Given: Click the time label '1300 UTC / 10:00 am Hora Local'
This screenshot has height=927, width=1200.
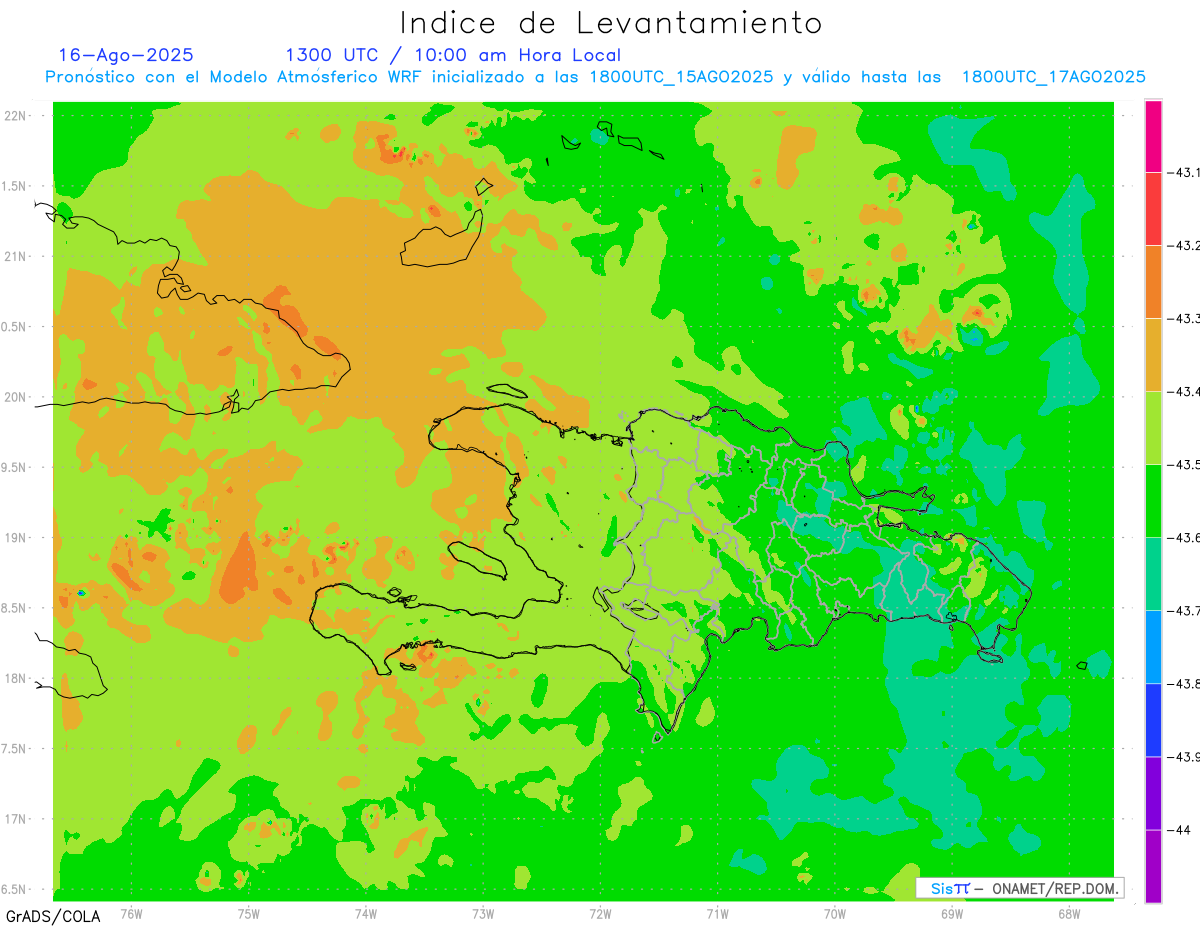Looking at the screenshot, I should click(x=453, y=55).
